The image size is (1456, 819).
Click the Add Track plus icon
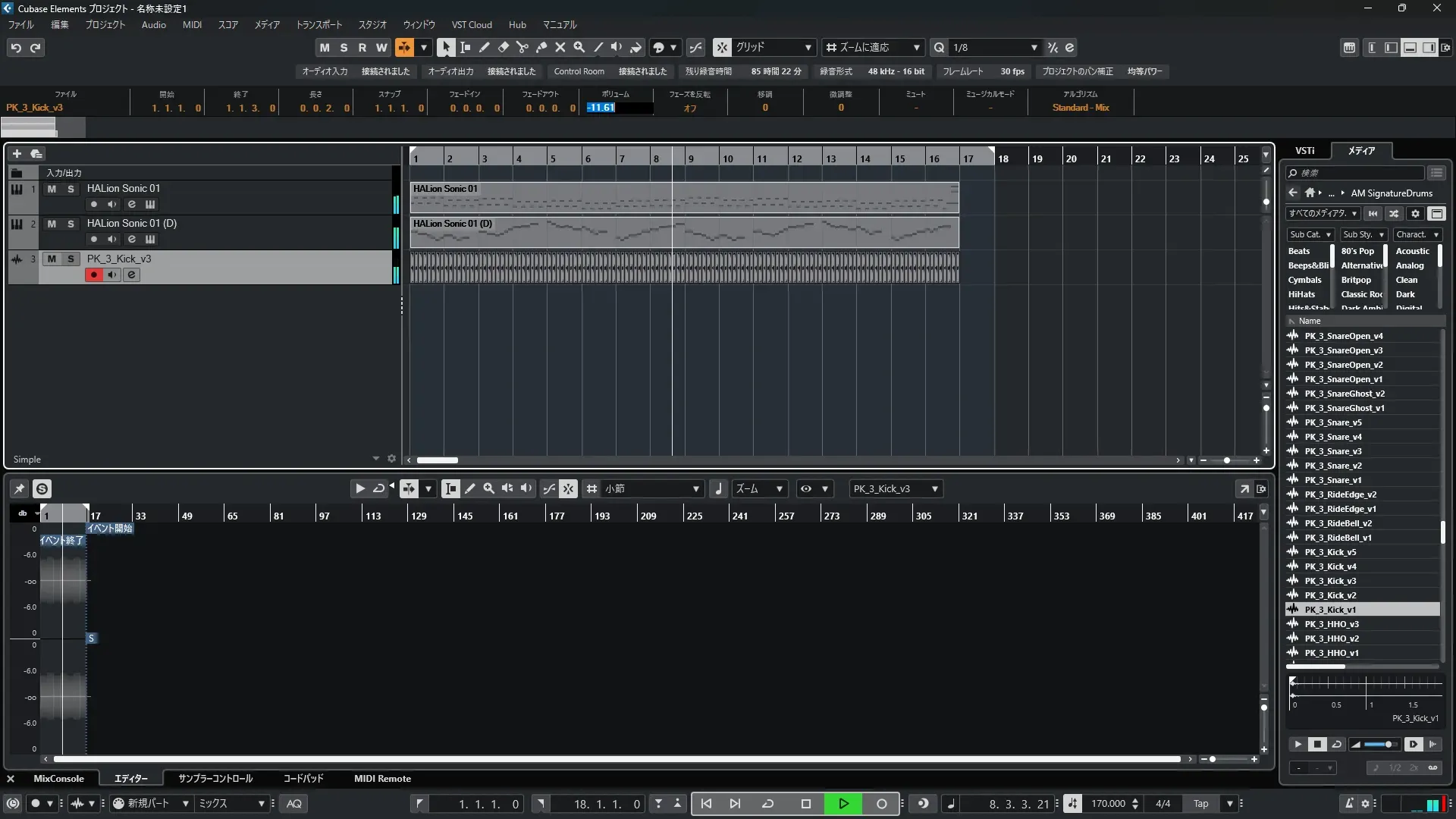pyautogui.click(x=17, y=153)
